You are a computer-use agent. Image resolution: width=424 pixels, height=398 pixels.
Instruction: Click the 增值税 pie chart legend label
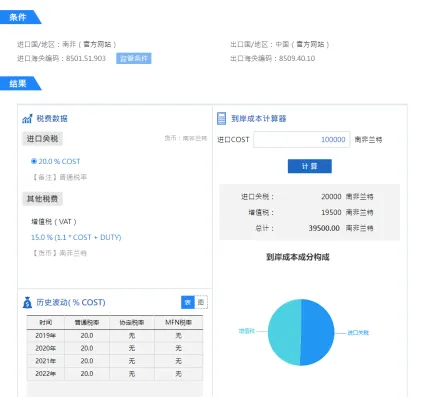pyautogui.click(x=247, y=331)
